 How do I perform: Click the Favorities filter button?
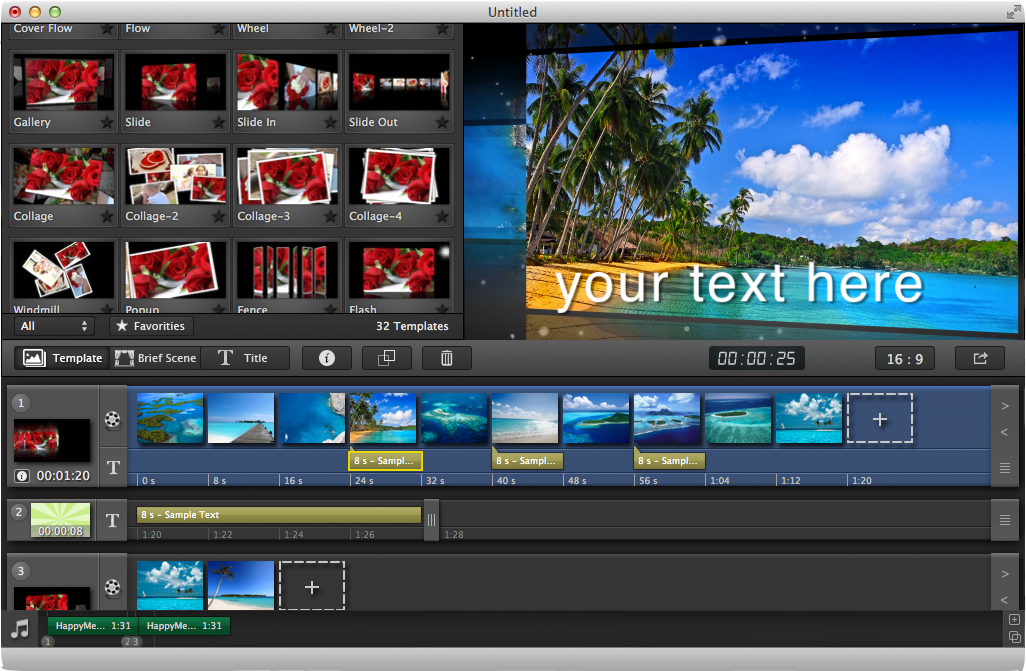[x=151, y=326]
